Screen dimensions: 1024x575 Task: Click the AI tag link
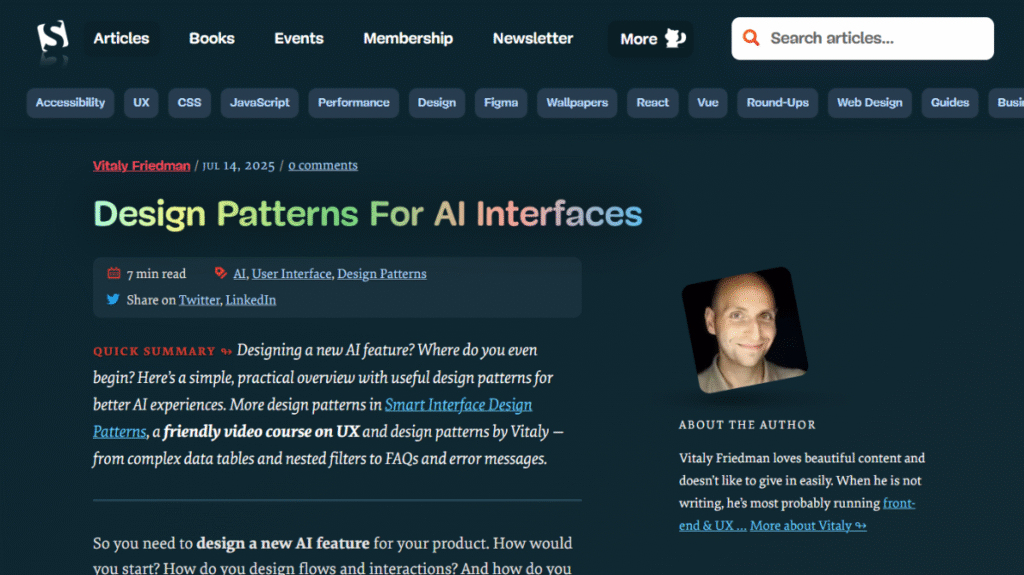(x=240, y=274)
